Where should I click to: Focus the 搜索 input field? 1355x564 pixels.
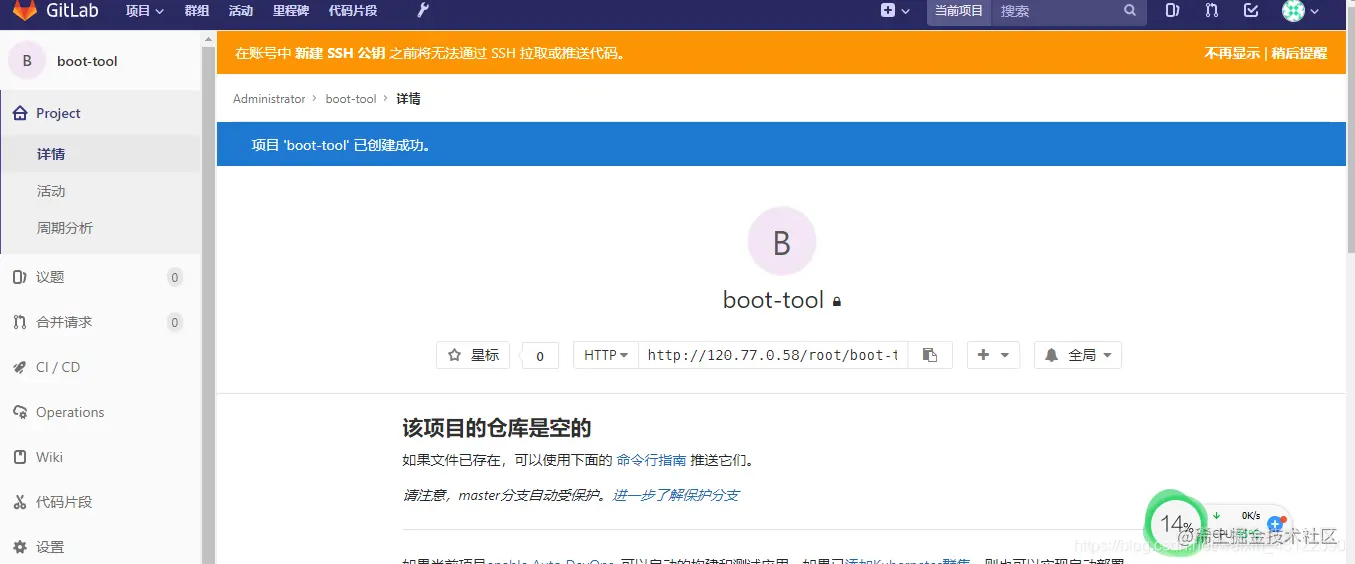(x=1056, y=11)
